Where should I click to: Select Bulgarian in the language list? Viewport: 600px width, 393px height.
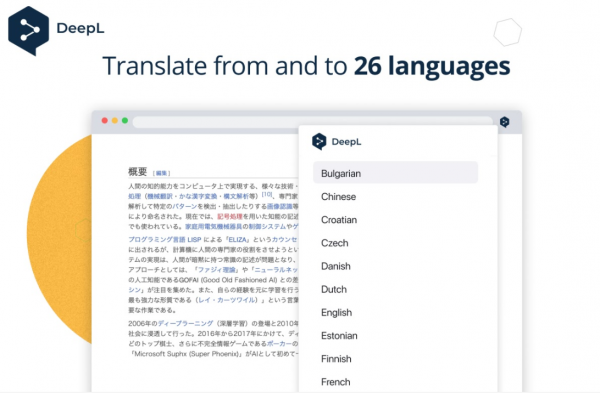[x=395, y=173]
